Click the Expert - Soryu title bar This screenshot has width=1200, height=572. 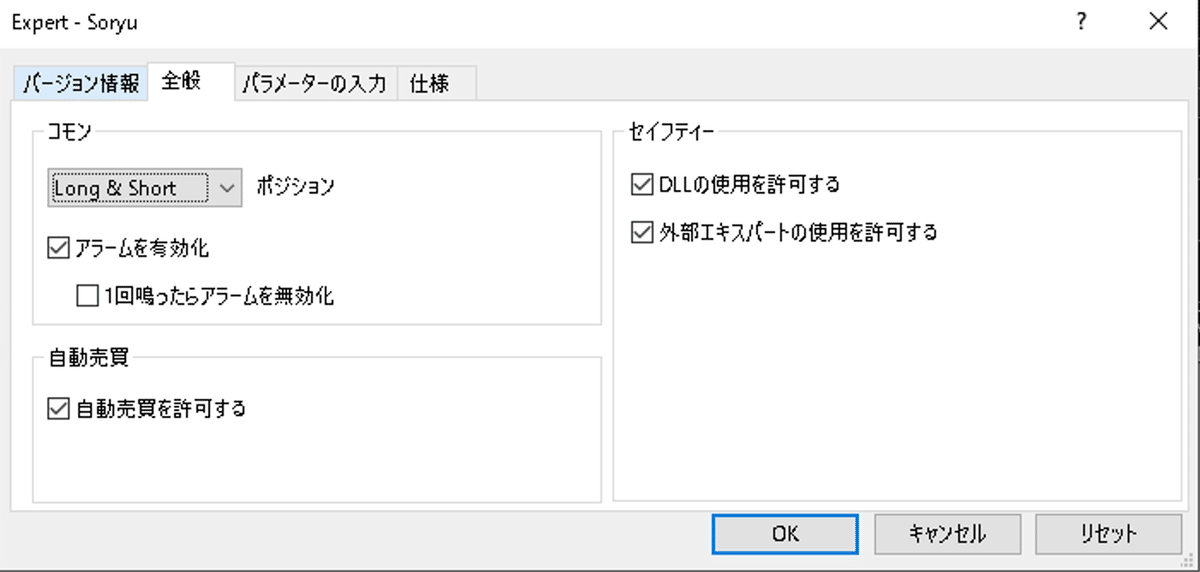500,22
